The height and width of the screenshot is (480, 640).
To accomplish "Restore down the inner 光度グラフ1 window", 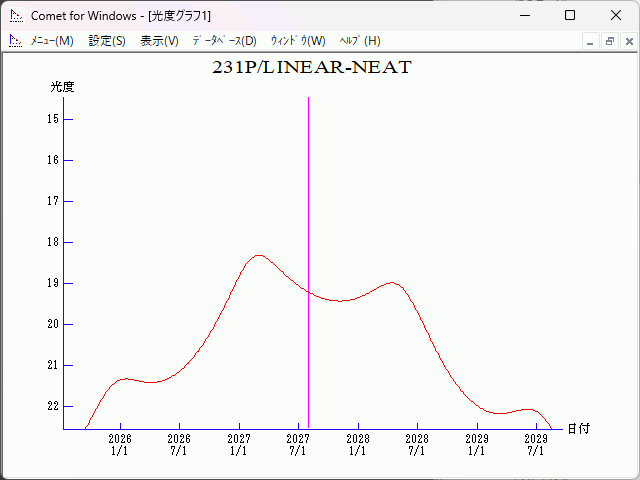I will pyautogui.click(x=609, y=42).
